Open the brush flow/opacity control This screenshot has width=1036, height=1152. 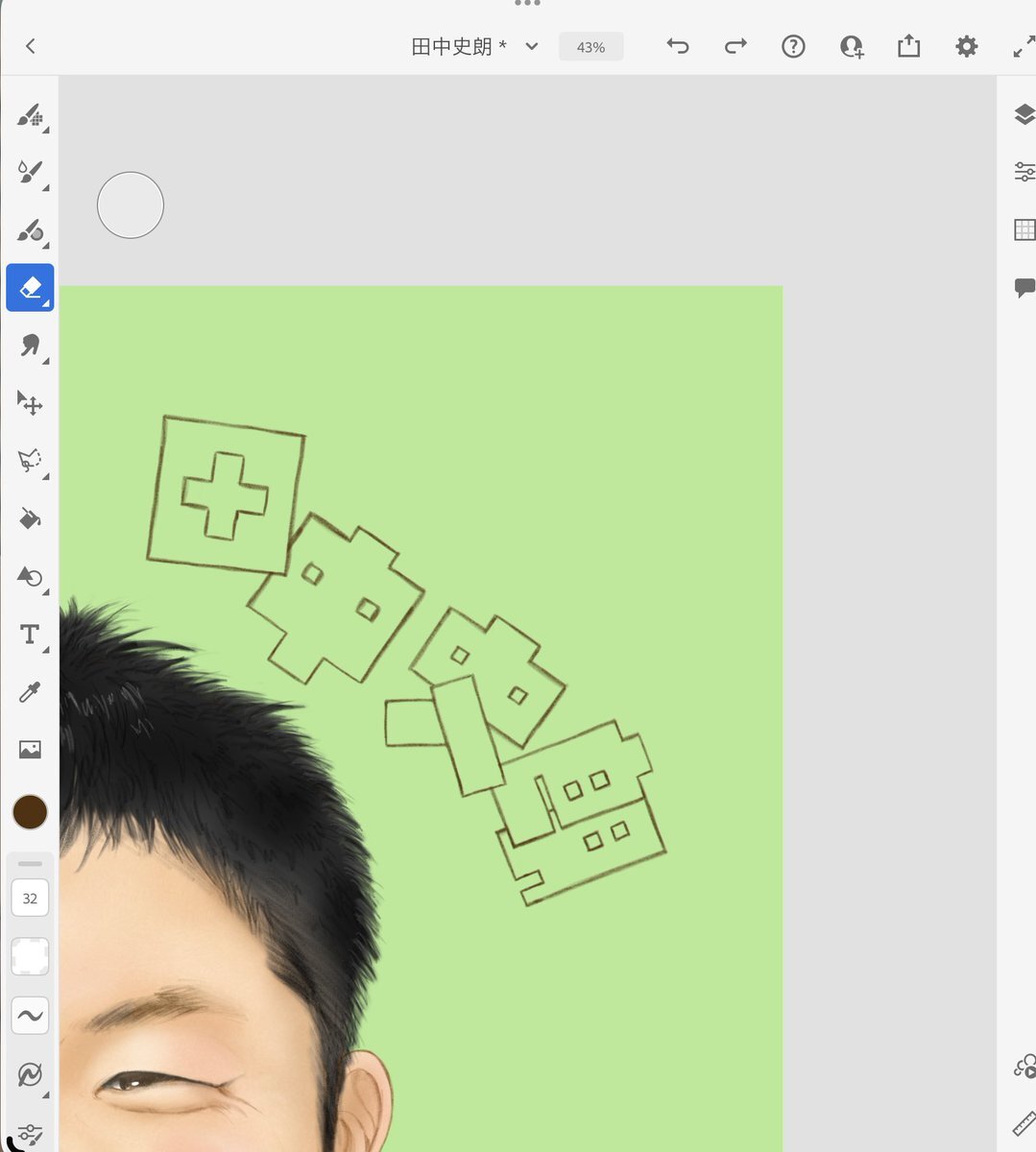pyautogui.click(x=30, y=957)
